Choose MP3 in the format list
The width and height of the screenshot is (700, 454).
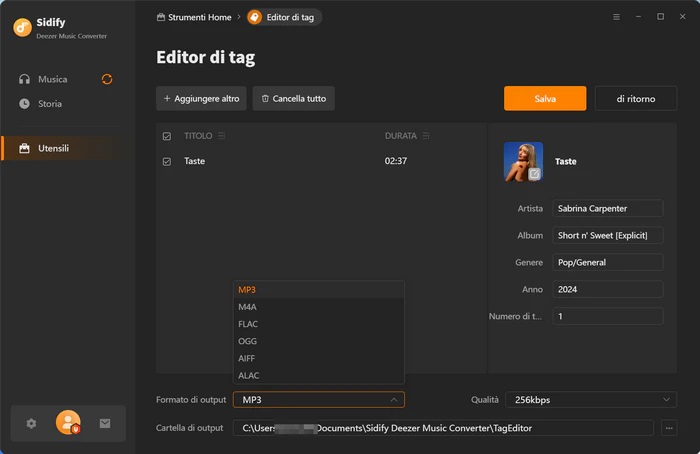[319, 290]
